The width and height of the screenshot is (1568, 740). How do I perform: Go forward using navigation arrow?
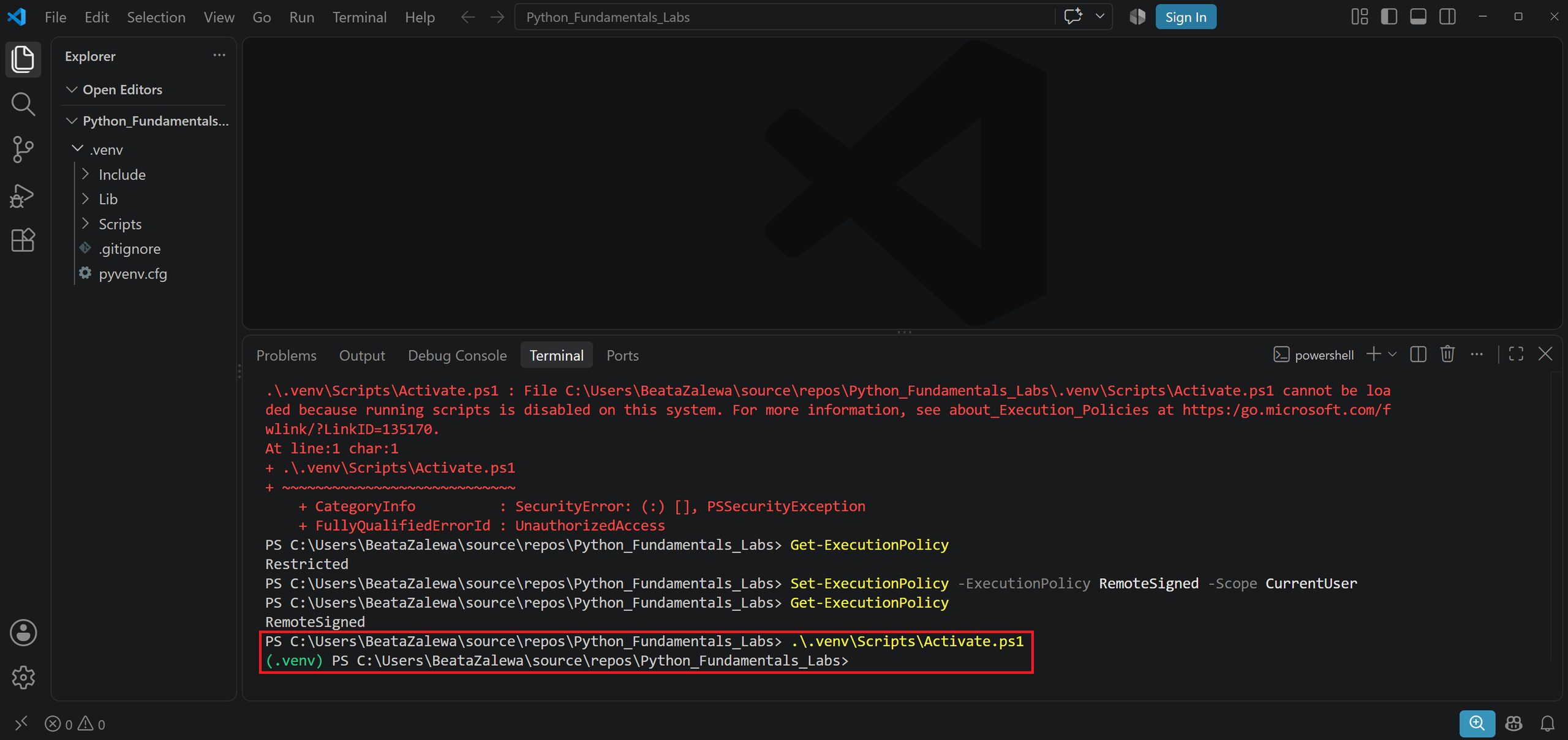coord(497,17)
